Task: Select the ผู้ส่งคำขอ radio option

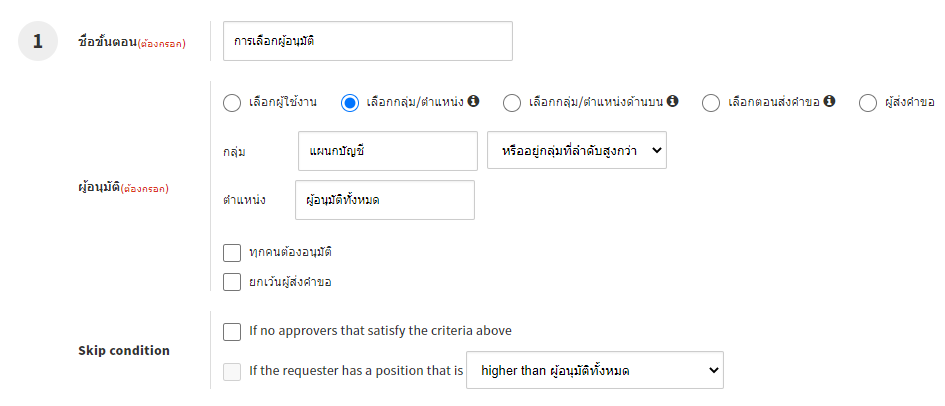Action: point(868,102)
